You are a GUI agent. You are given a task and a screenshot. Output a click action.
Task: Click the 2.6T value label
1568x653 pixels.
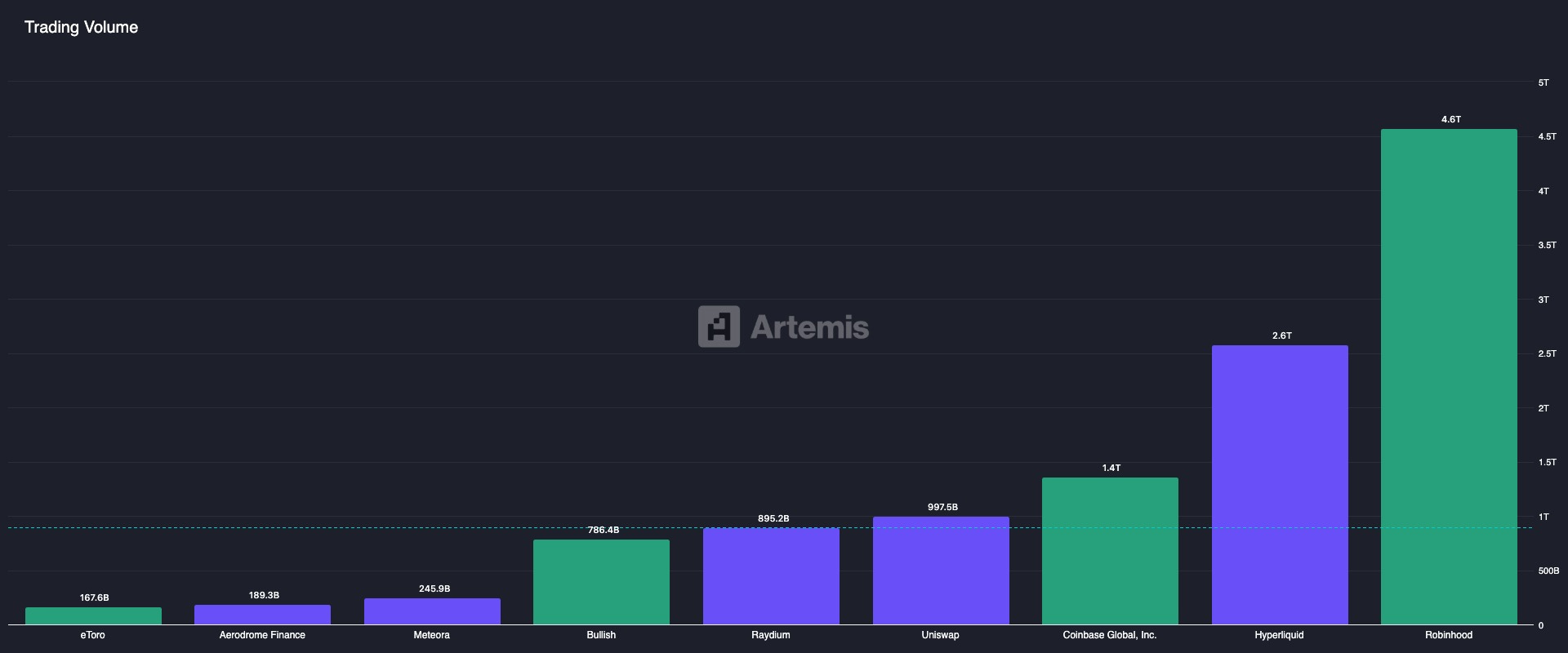(x=1282, y=336)
